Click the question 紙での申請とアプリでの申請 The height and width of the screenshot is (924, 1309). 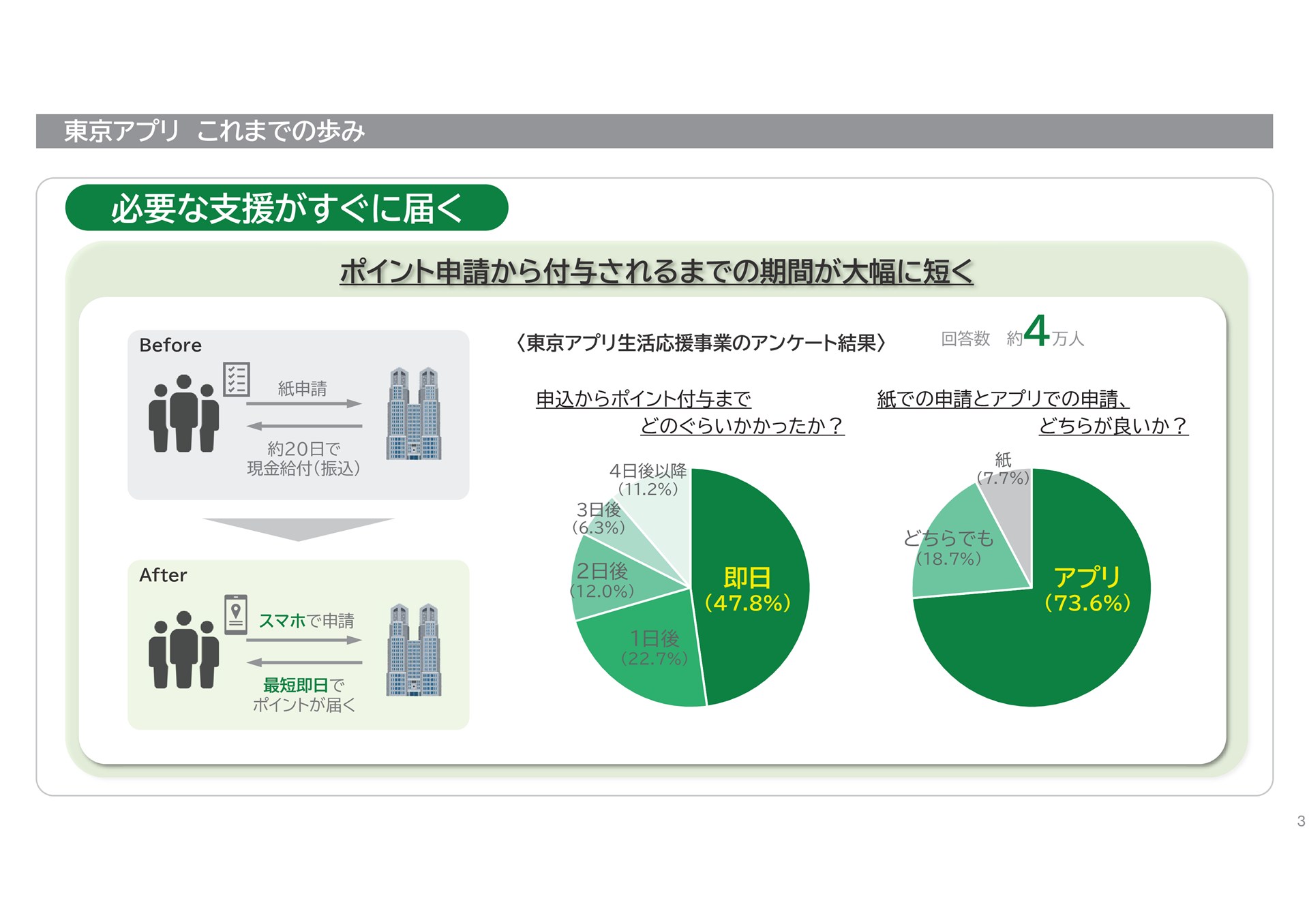click(1002, 399)
